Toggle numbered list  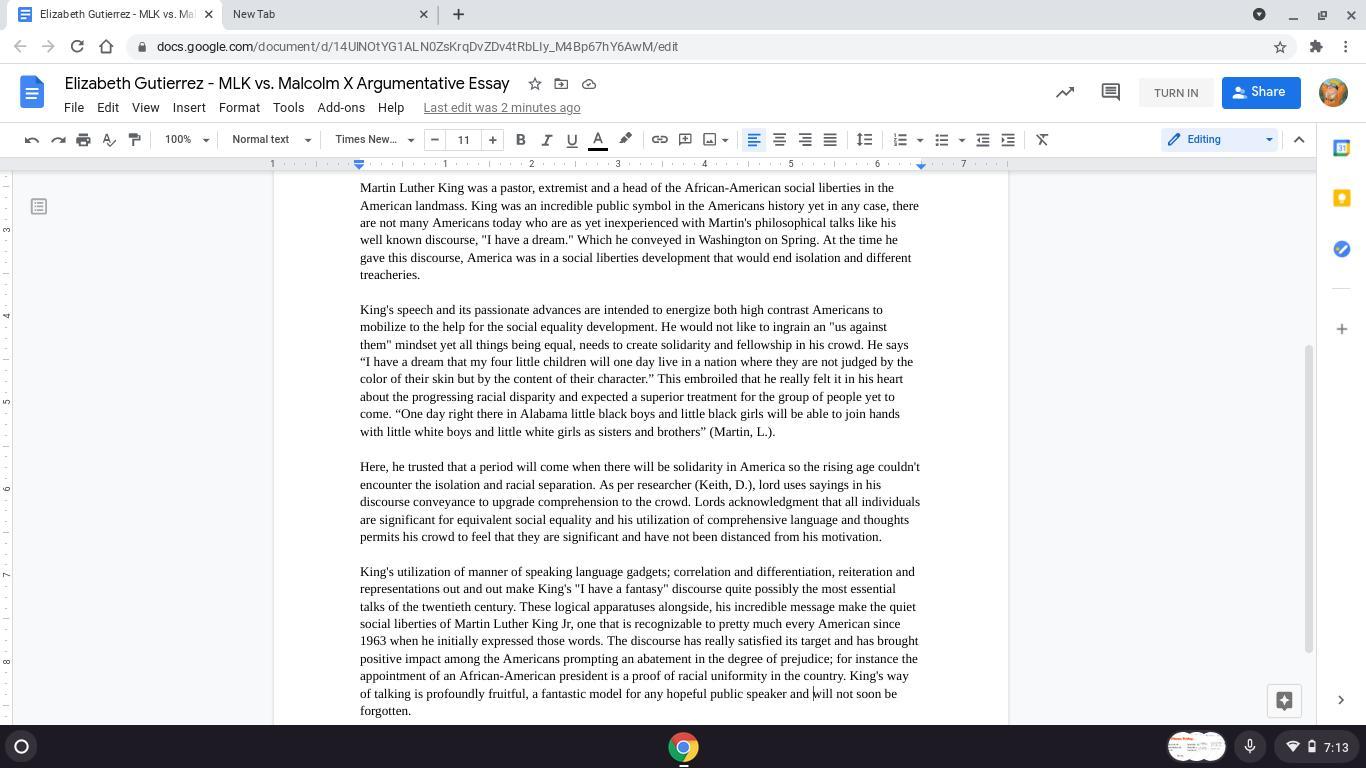(900, 140)
